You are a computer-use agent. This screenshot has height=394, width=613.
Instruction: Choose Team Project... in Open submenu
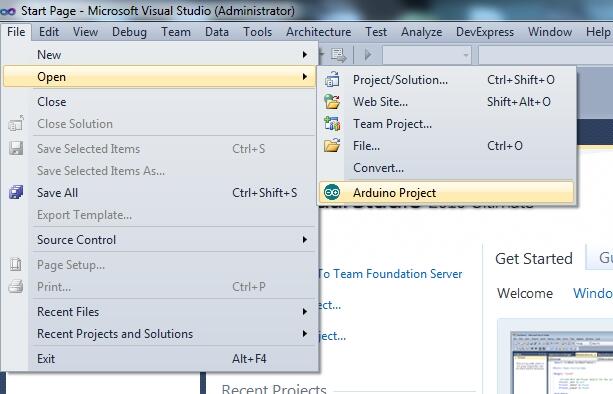tap(446, 124)
